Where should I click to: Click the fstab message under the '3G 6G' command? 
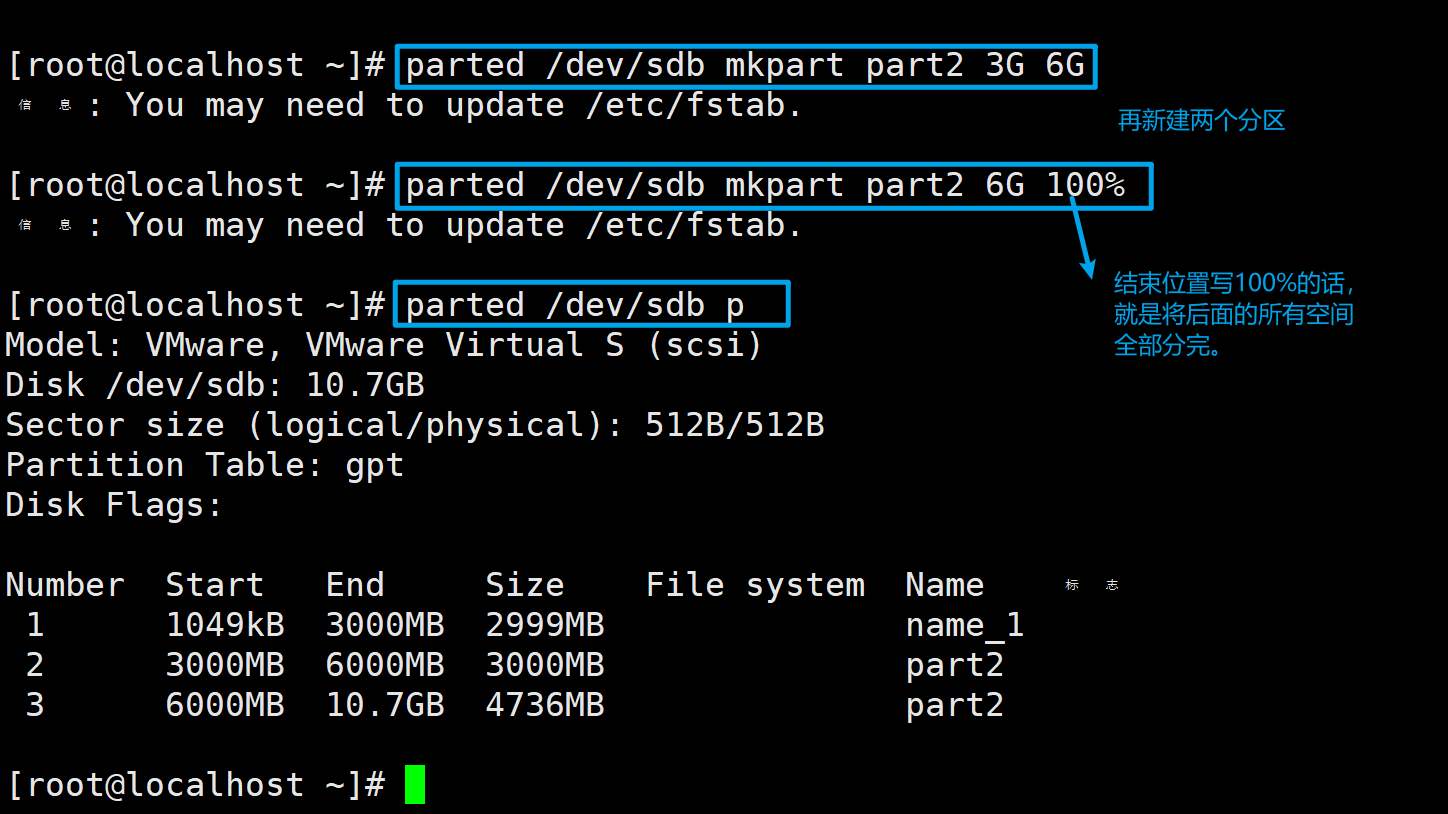(410, 106)
